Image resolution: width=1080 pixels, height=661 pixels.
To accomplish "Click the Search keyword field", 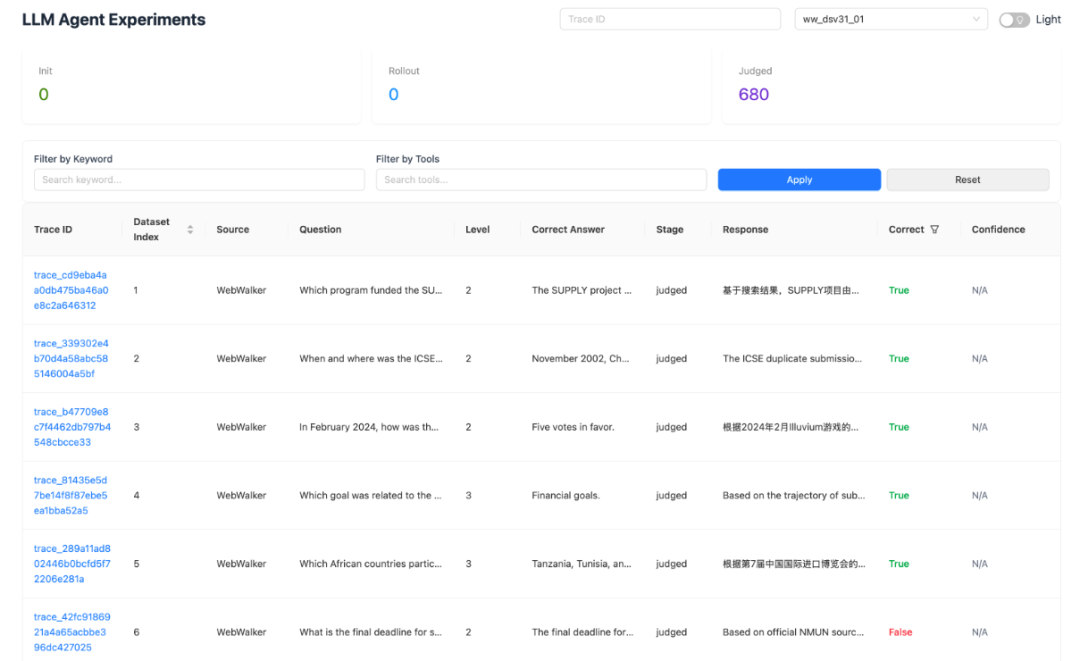I will pyautogui.click(x=199, y=180).
